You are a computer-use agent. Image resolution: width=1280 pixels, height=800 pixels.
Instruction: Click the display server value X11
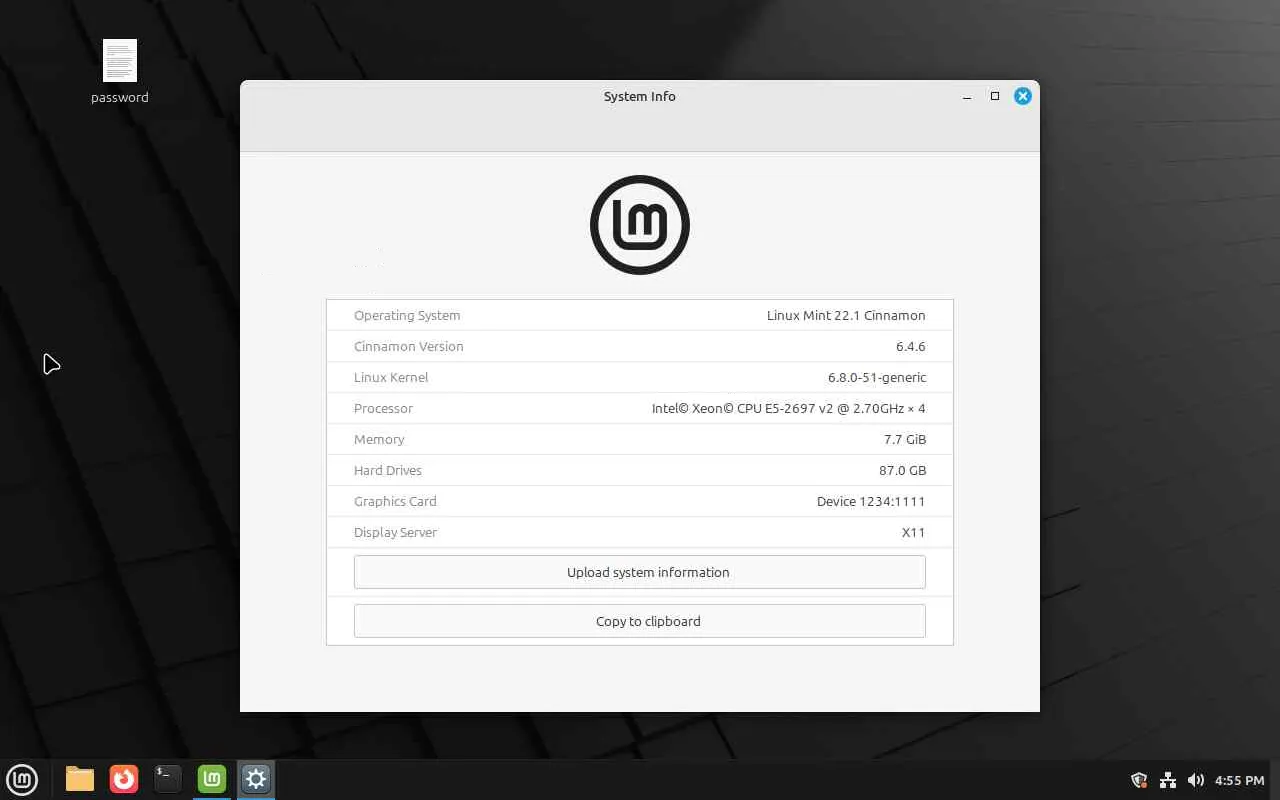coord(913,532)
